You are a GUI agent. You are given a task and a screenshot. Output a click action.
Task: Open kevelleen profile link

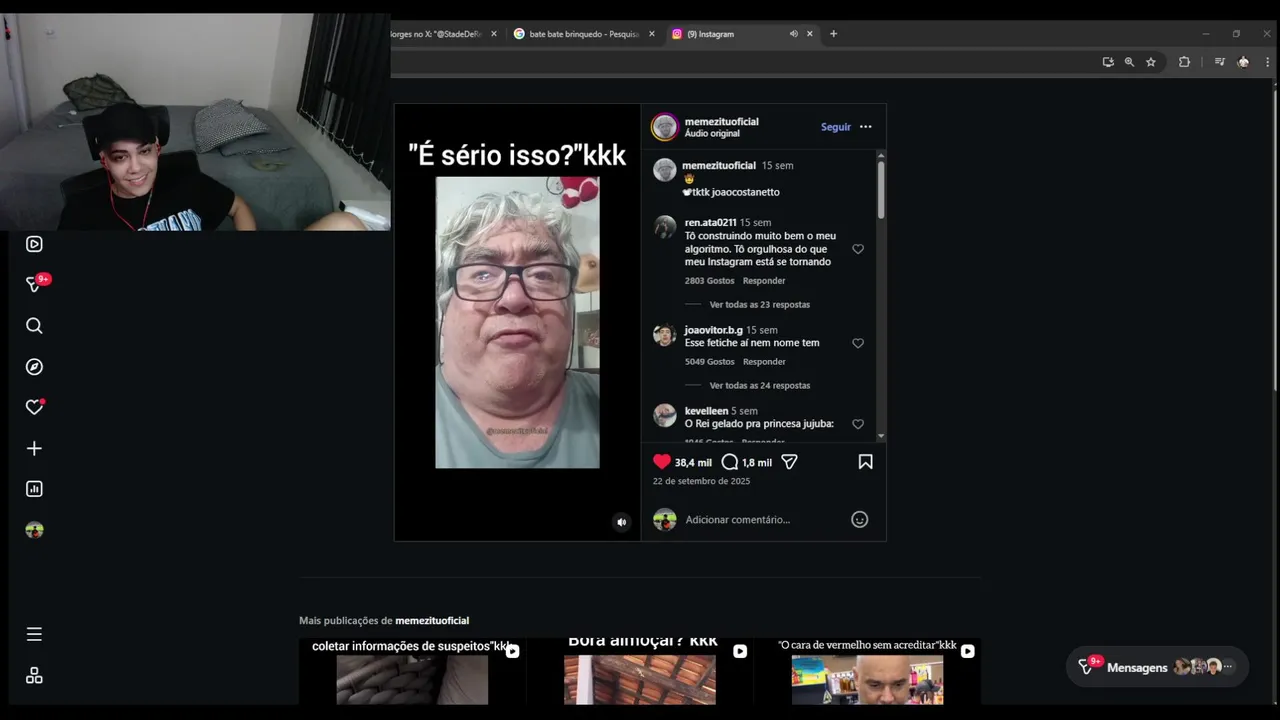point(706,411)
